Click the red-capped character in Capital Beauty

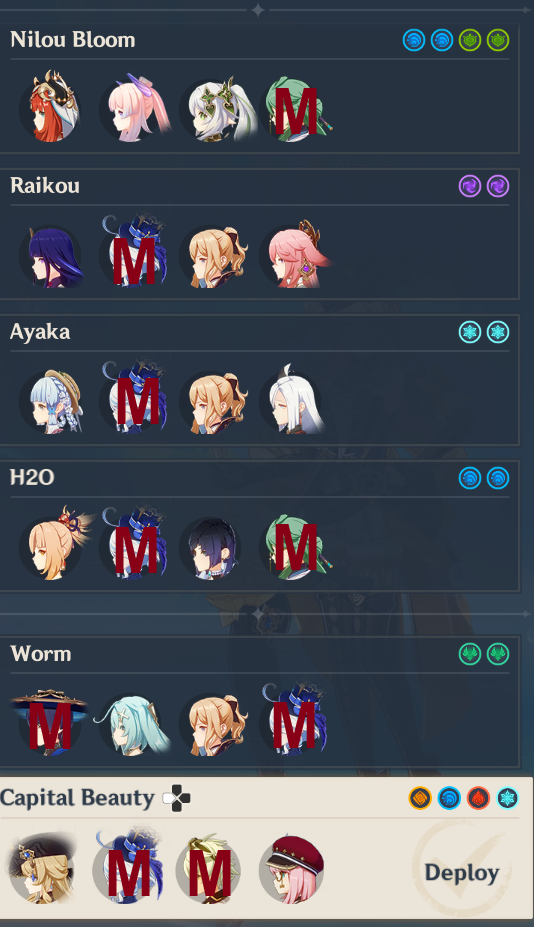pos(292,869)
